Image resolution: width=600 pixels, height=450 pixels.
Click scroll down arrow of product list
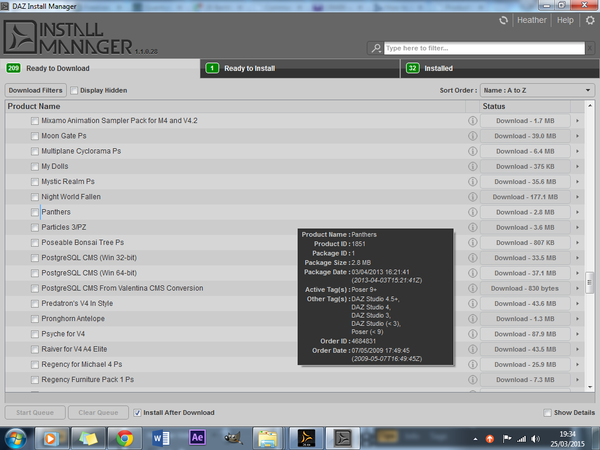click(590, 387)
